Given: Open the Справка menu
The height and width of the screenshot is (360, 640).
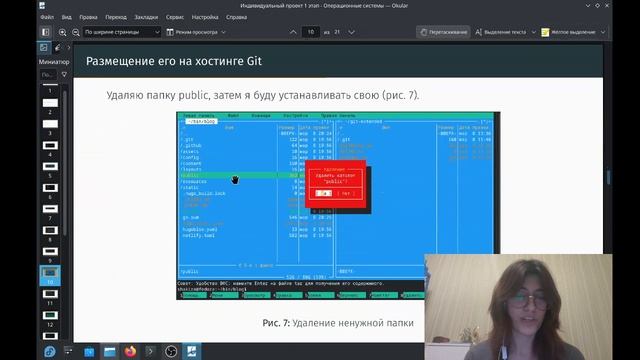Looking at the screenshot, I should pyautogui.click(x=236, y=17).
